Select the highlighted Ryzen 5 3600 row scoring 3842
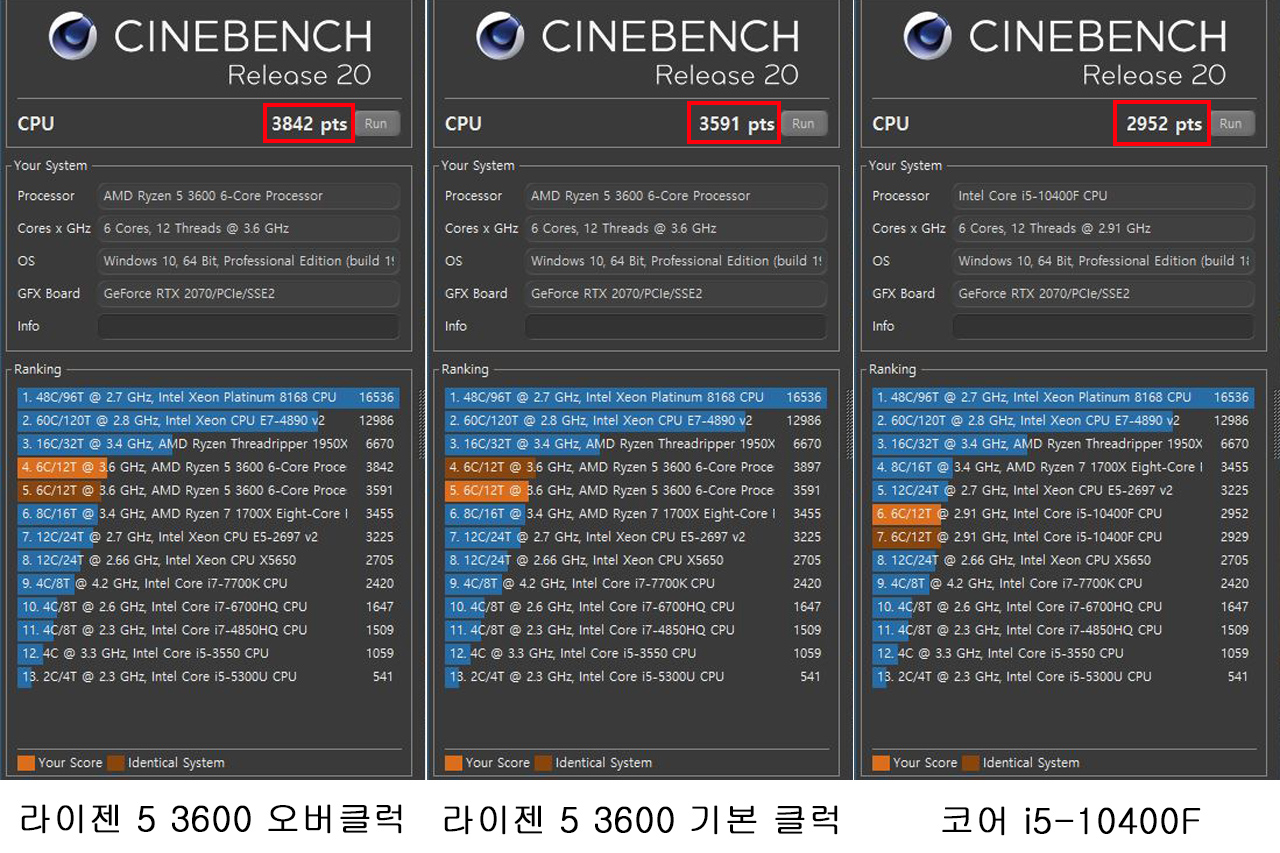 coord(206,467)
